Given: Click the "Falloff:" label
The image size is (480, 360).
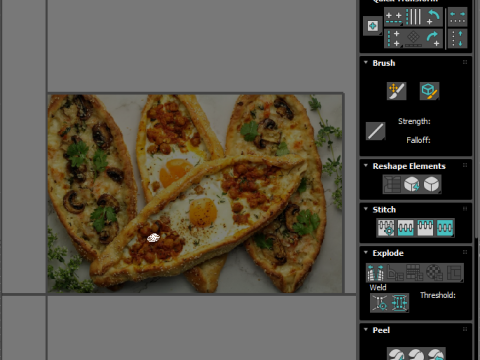Looking at the screenshot, I should point(418,140).
